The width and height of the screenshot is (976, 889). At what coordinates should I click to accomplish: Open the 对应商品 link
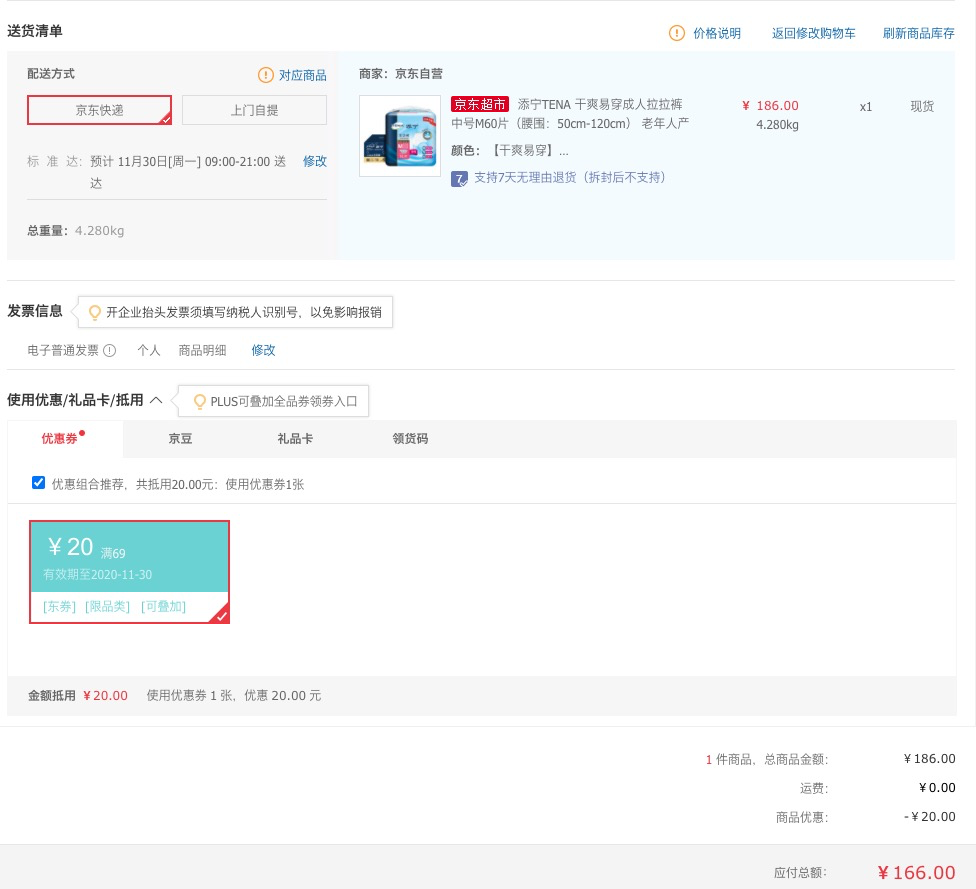tap(303, 75)
